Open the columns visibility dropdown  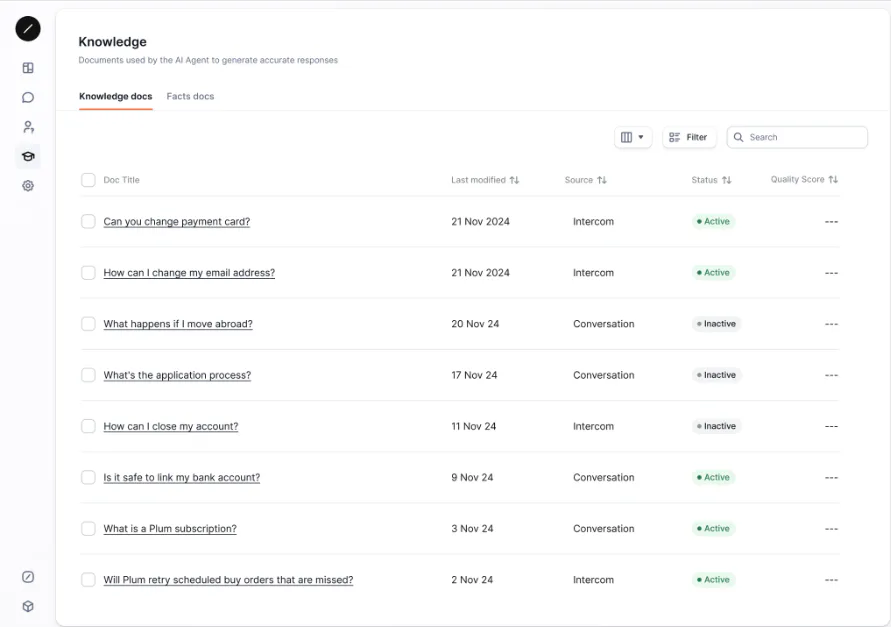(632, 138)
